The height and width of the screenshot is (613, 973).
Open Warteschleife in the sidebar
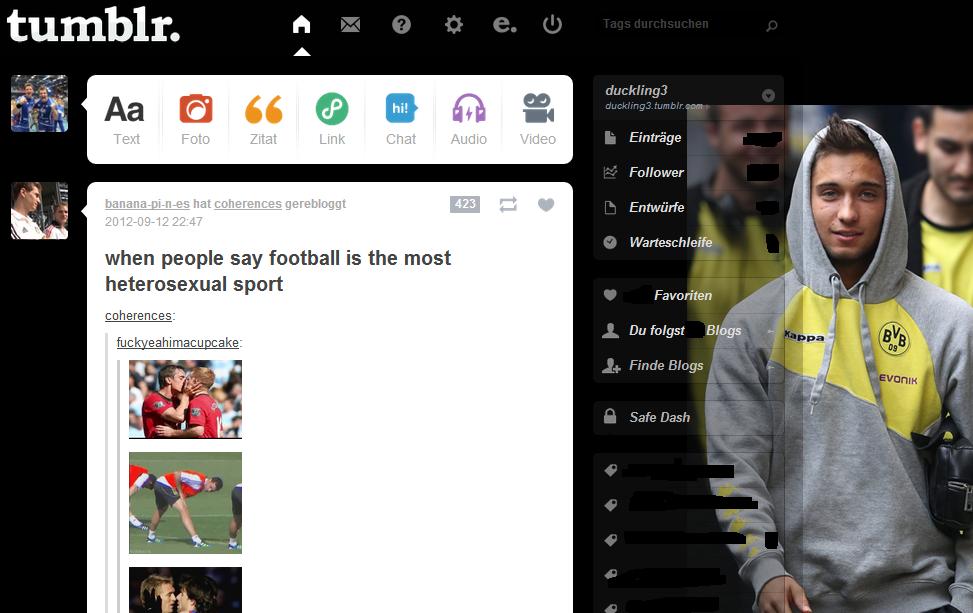[689, 242]
